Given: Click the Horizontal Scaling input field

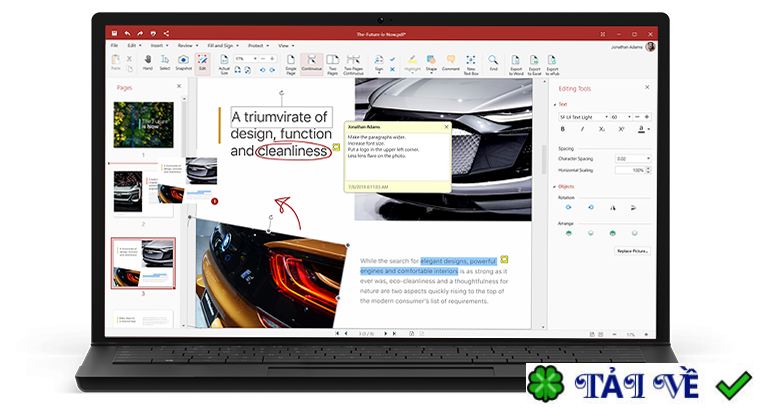Looking at the screenshot, I should pos(630,171).
